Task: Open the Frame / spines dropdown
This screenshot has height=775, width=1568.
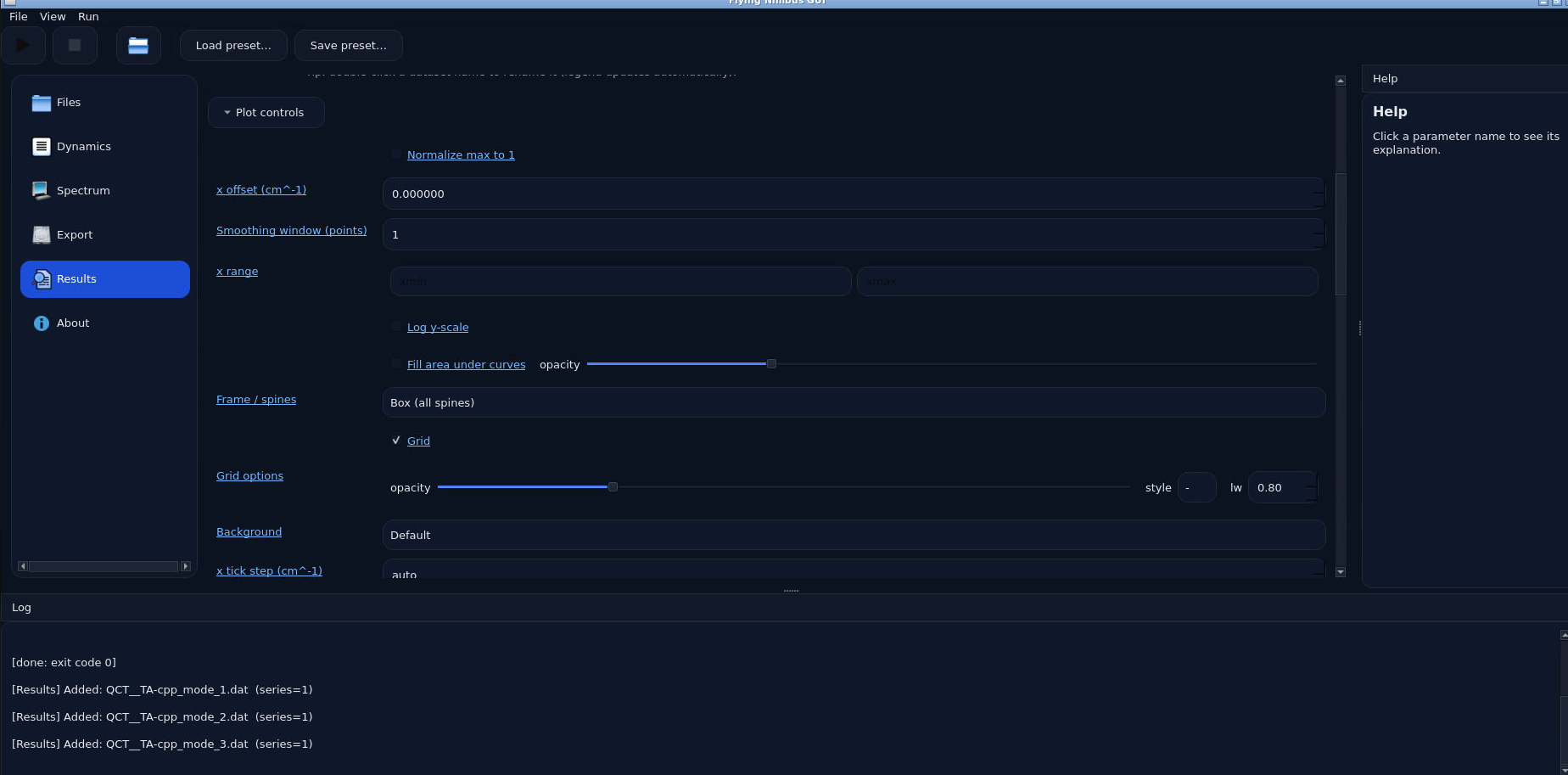Action: [x=854, y=402]
